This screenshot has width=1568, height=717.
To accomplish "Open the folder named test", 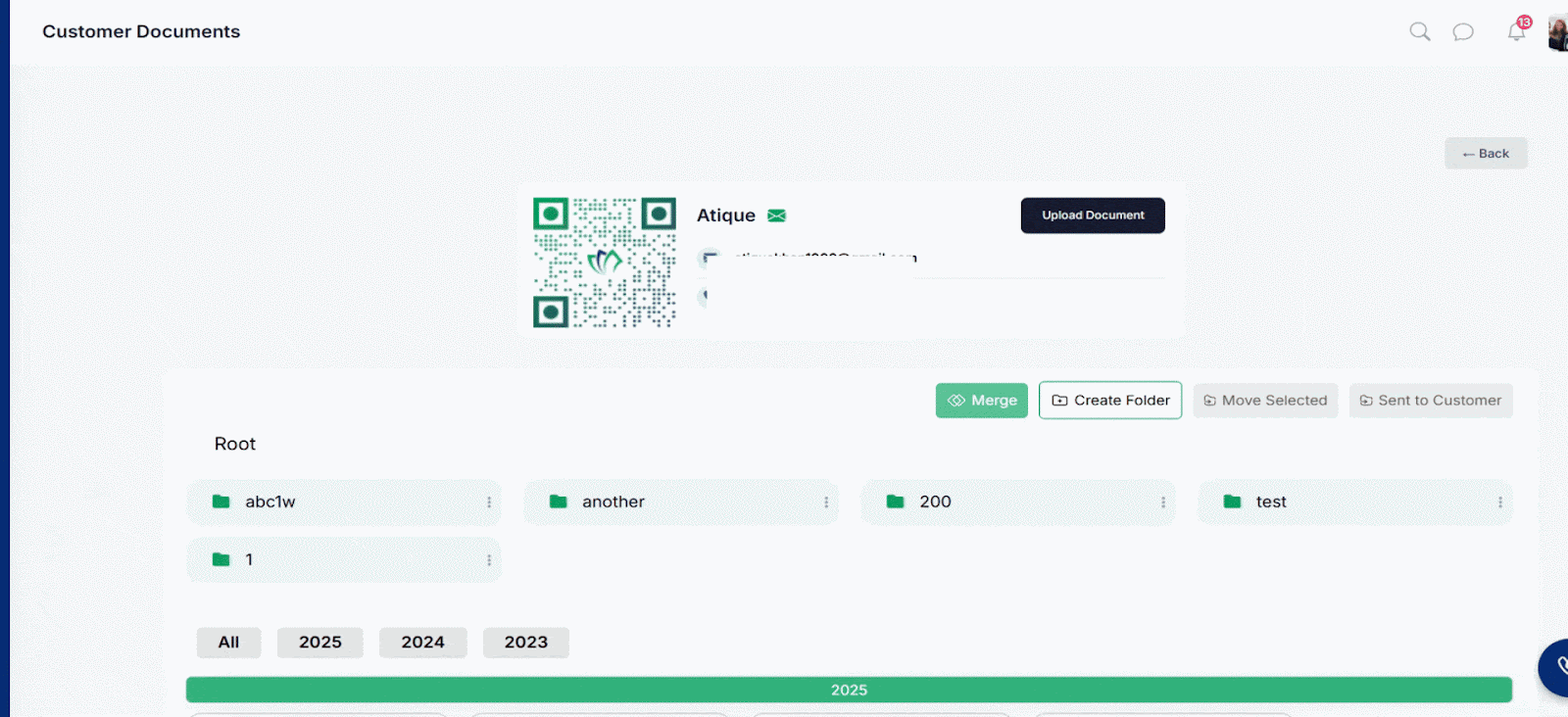I will 1271,502.
